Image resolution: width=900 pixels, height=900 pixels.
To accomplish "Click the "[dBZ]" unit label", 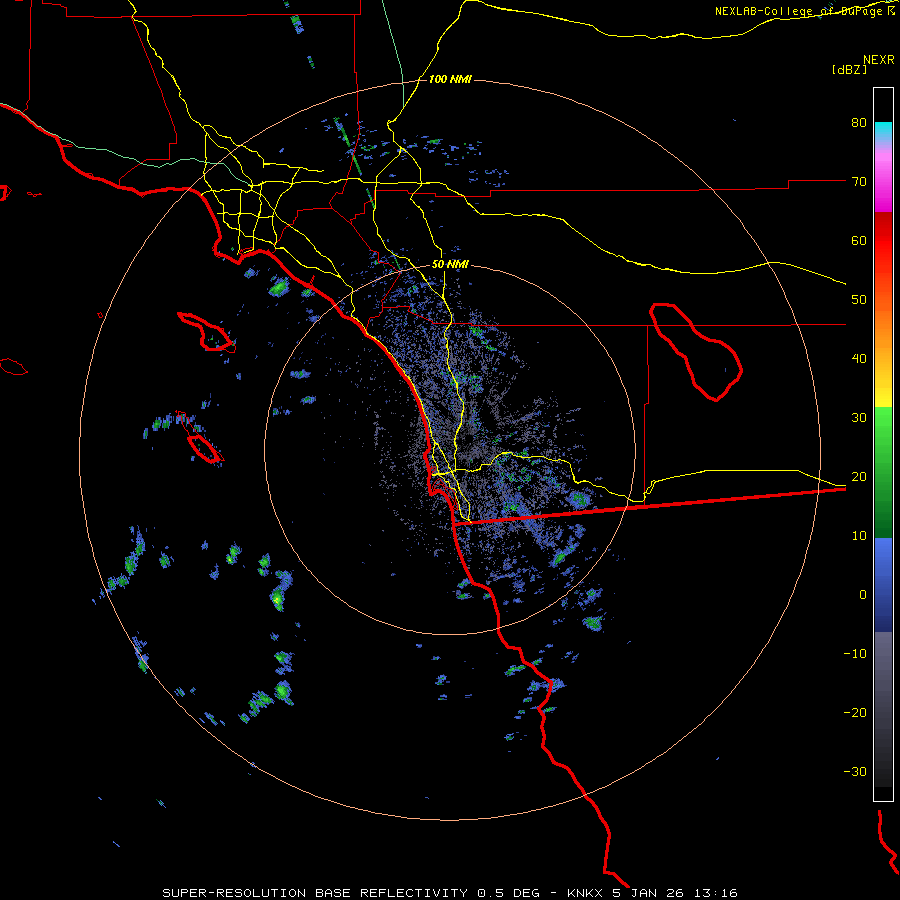I will 849,69.
